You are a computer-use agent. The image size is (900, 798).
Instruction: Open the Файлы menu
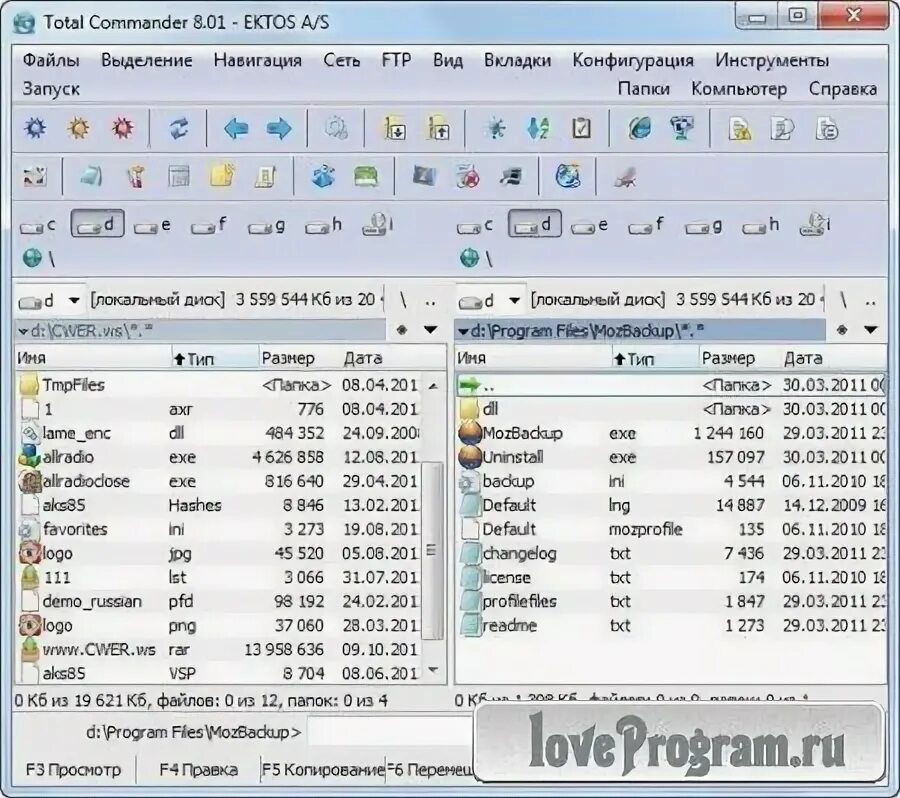(51, 60)
